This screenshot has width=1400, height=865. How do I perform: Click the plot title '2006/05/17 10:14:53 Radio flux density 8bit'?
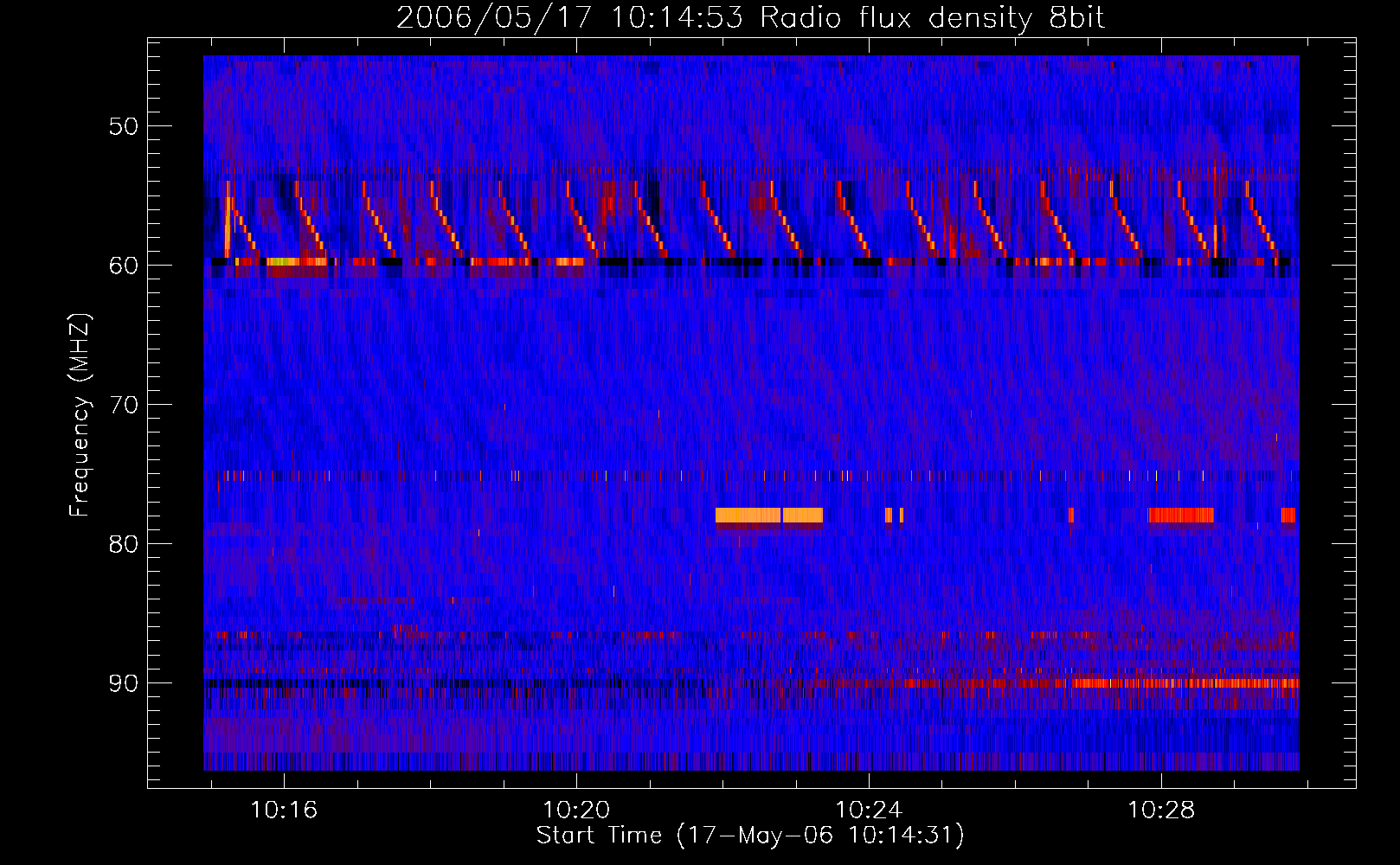point(750,17)
